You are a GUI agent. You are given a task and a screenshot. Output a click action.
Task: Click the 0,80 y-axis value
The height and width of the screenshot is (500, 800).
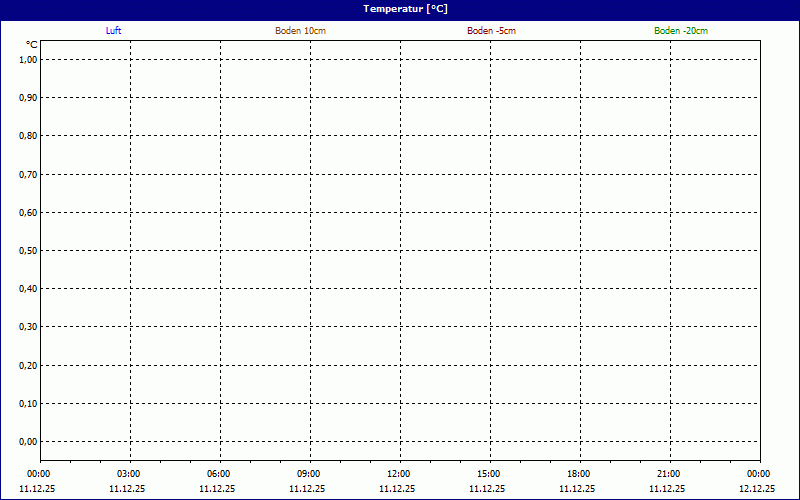tap(28, 136)
